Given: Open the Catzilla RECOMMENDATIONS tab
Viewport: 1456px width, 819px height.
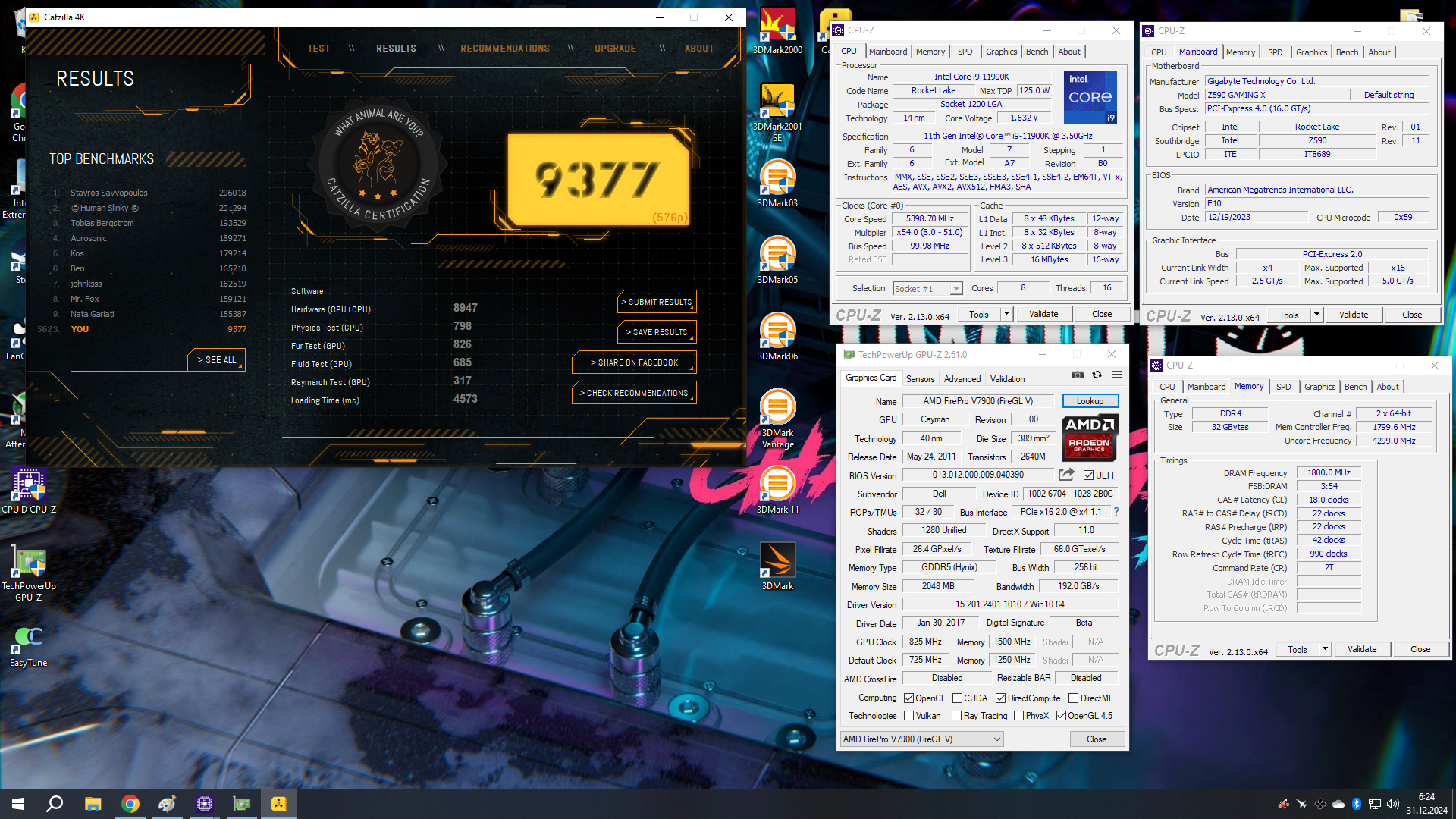Looking at the screenshot, I should click(x=505, y=49).
